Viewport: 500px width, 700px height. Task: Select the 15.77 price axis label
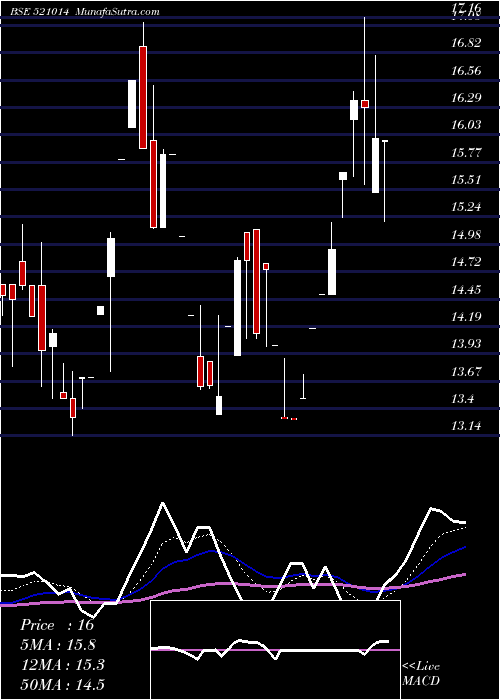(466, 152)
